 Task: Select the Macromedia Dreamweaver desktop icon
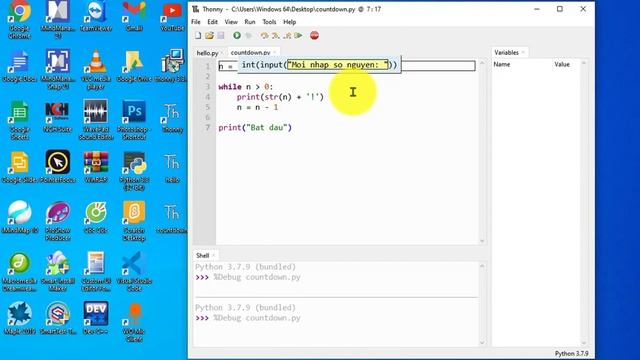20,272
